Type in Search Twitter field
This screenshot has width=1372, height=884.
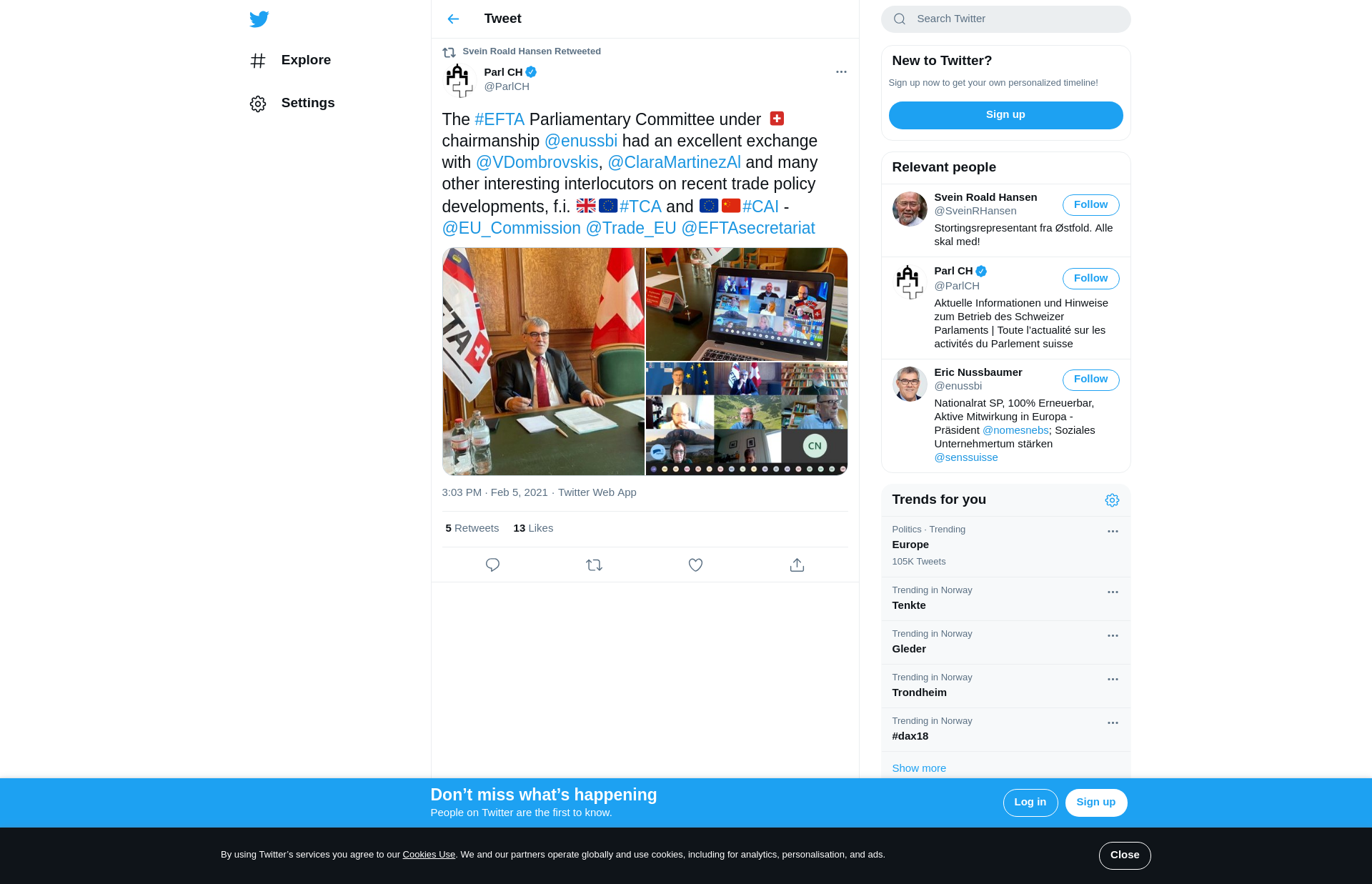coord(1015,19)
